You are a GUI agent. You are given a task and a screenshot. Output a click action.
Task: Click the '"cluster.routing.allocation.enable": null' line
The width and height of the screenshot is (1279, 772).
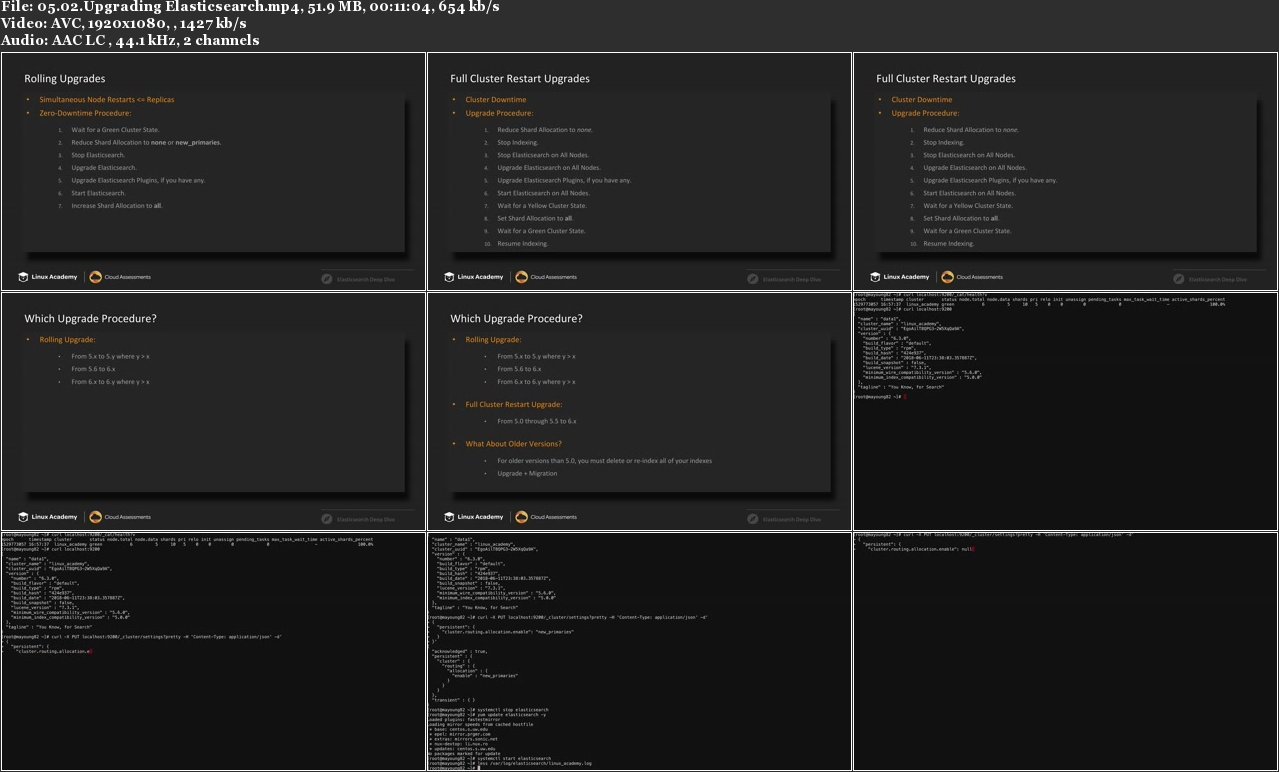[920, 550]
